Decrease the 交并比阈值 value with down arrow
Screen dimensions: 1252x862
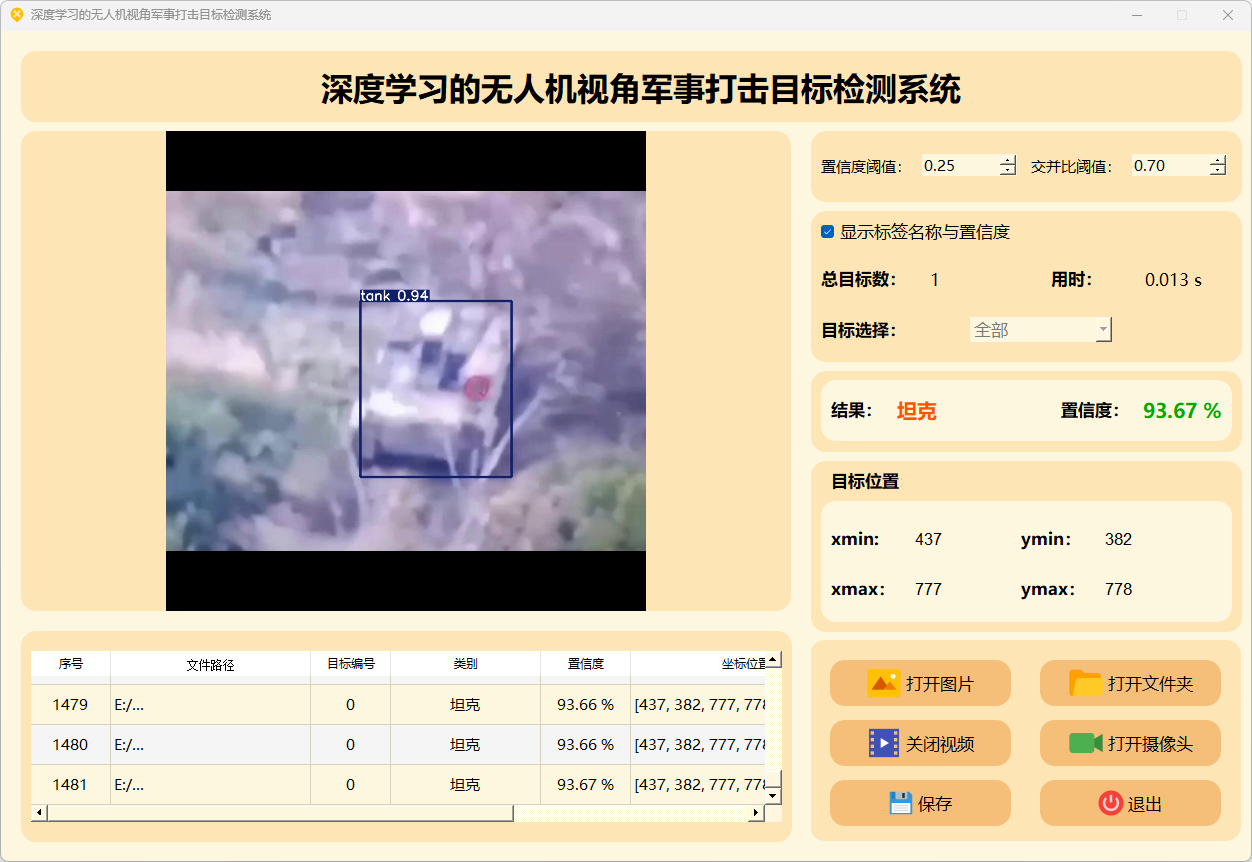[x=1218, y=171]
